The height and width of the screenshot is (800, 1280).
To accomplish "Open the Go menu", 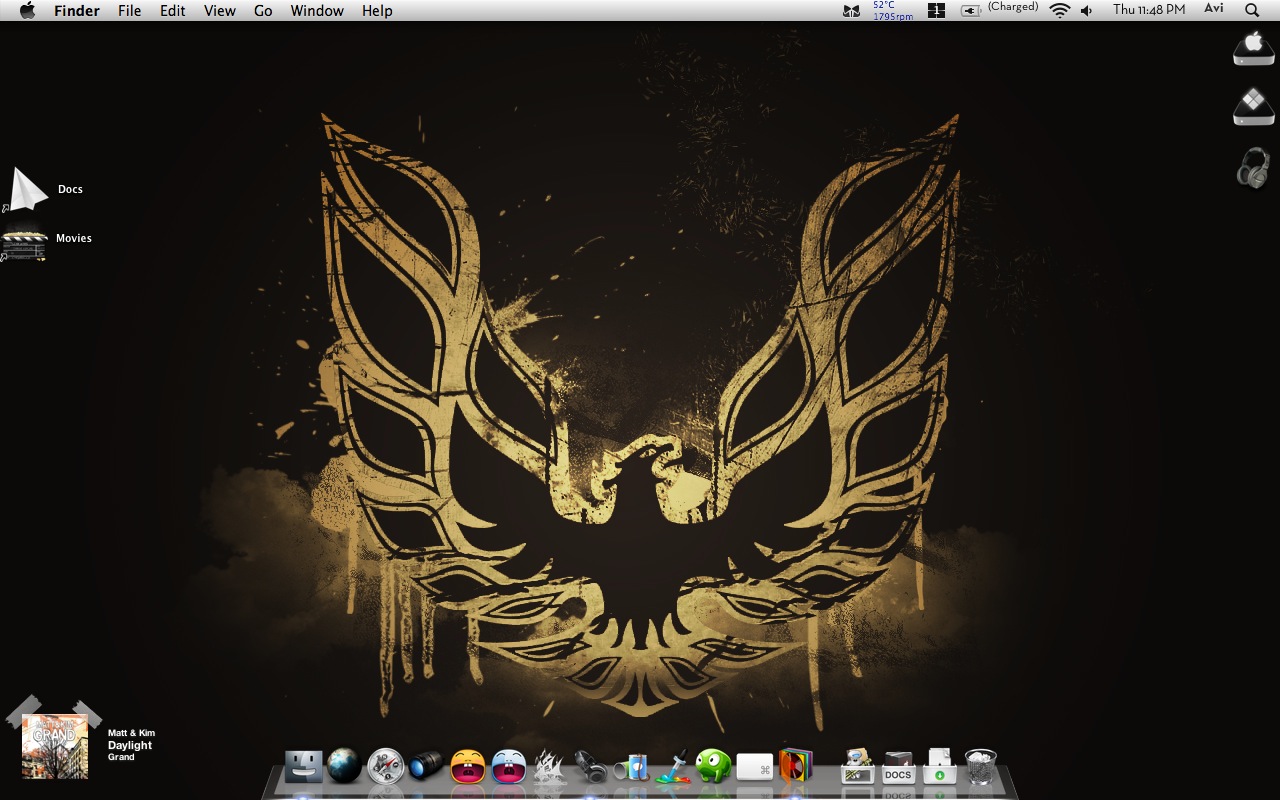I will coord(263,10).
